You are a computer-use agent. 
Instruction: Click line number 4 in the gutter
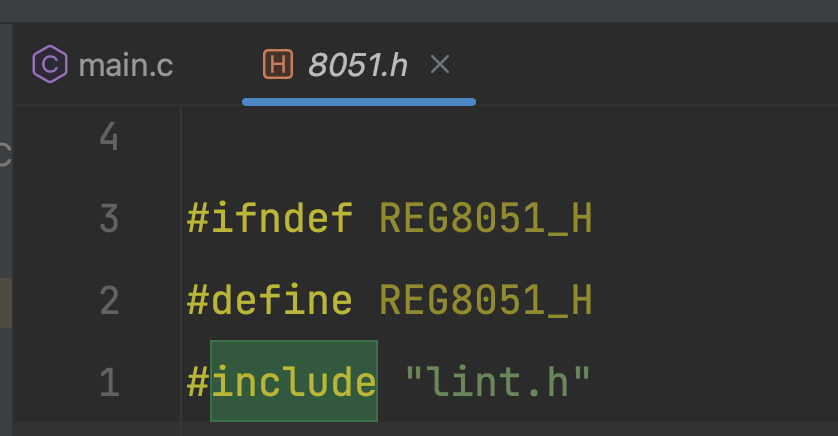tap(109, 137)
